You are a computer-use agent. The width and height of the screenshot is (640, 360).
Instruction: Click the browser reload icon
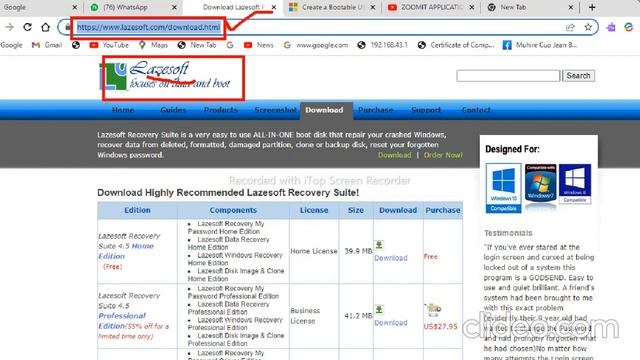click(x=27, y=27)
